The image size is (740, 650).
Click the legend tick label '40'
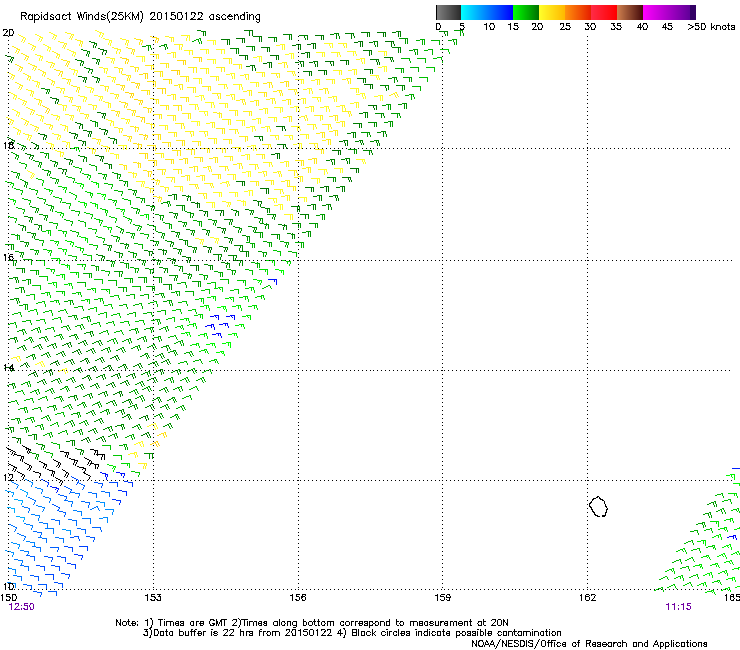coord(642,27)
